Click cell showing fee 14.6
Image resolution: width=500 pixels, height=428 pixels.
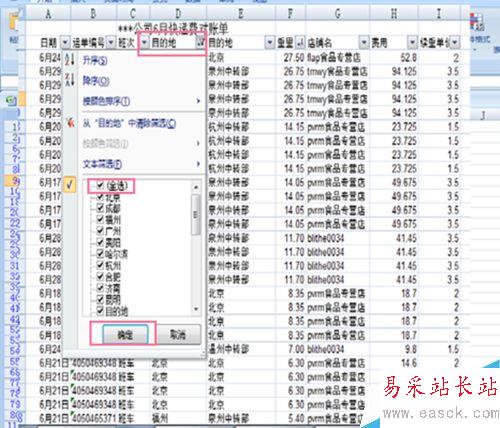coord(394,363)
